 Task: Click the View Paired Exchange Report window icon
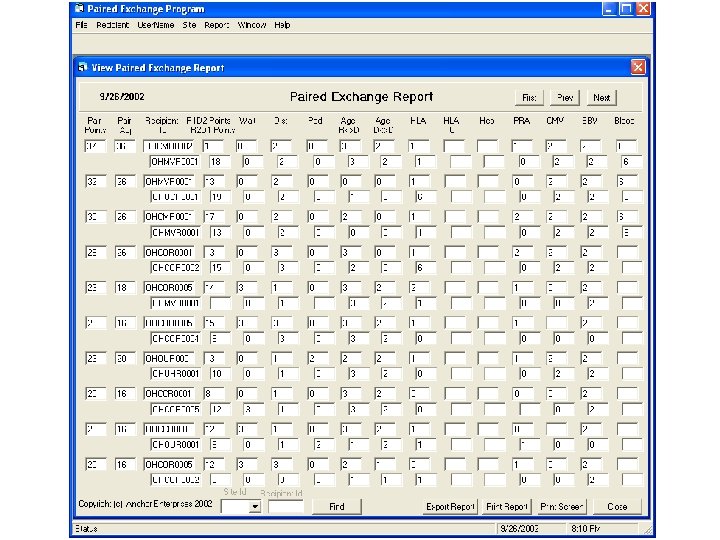[83, 68]
